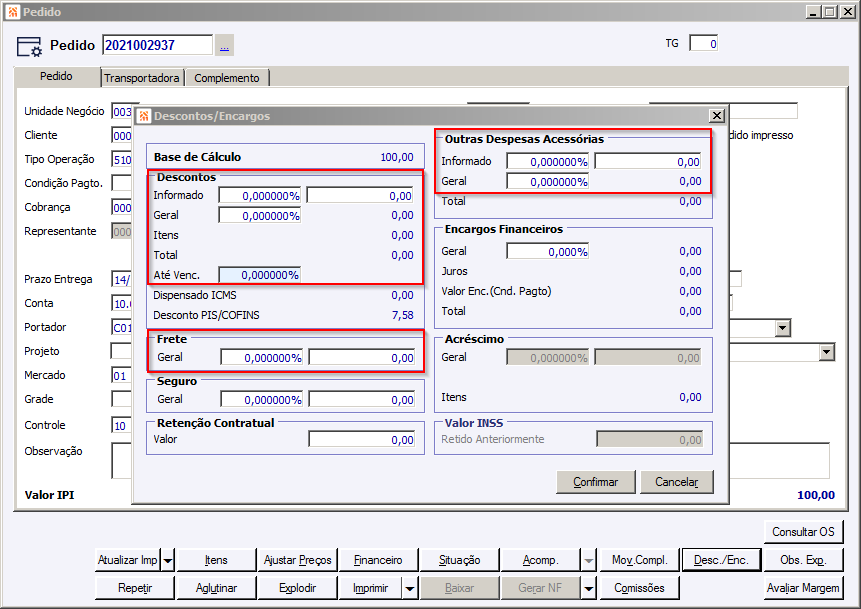Click the Tipo Operação field

click(122, 159)
